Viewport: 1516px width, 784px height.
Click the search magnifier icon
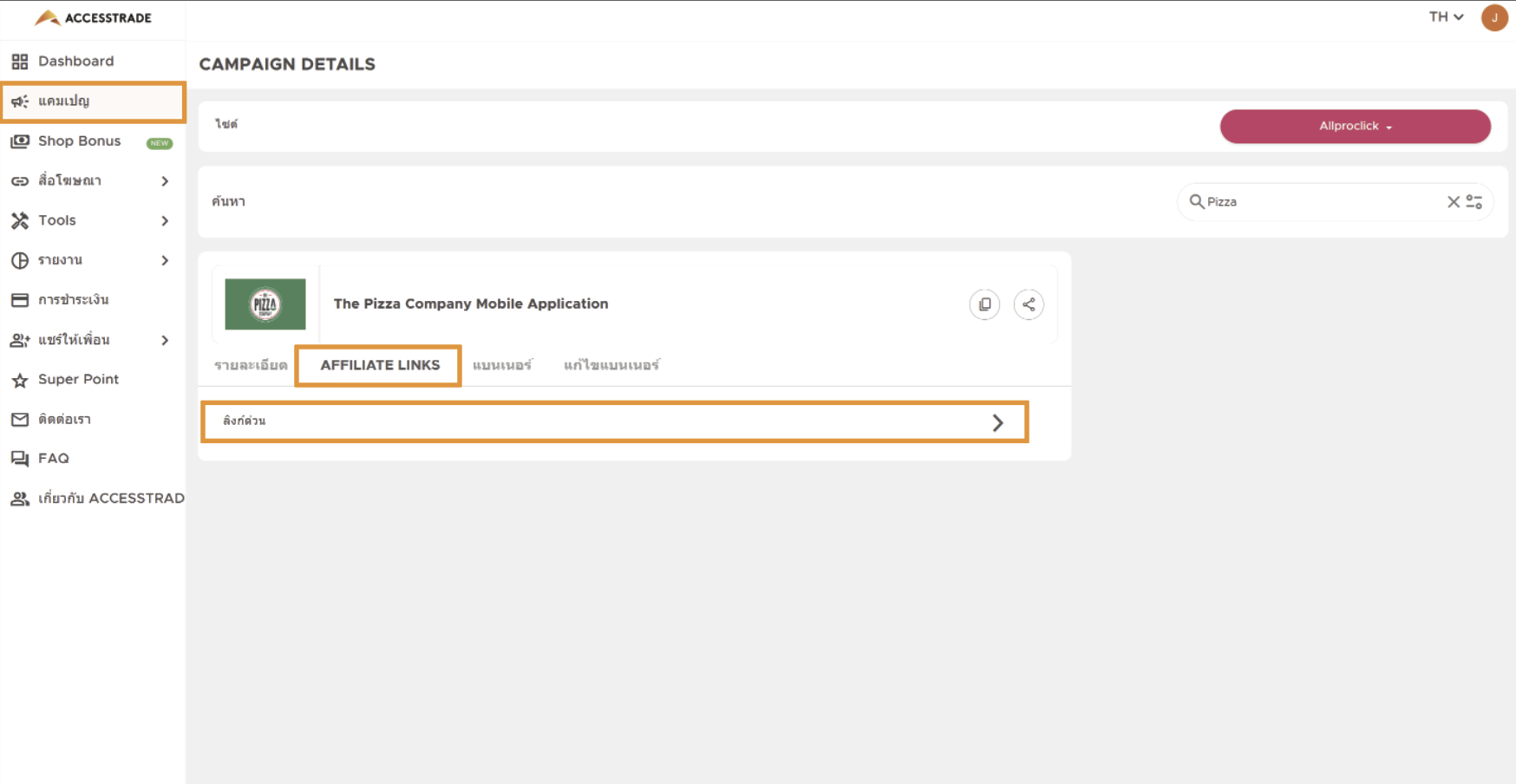point(1197,202)
